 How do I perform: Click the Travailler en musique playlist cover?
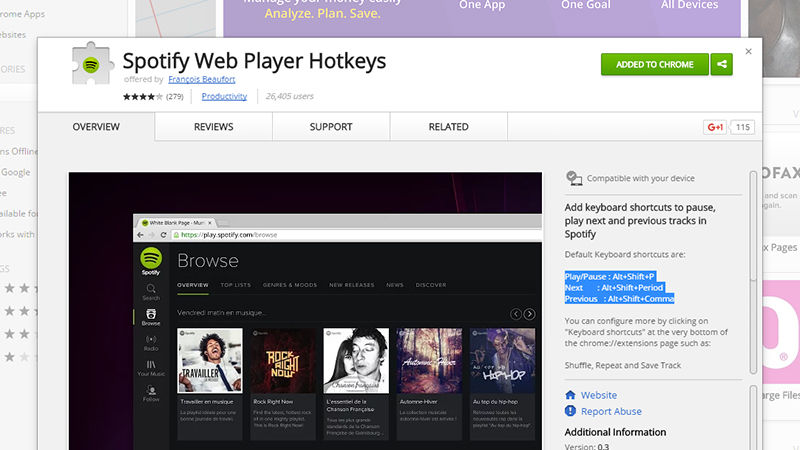(x=210, y=360)
